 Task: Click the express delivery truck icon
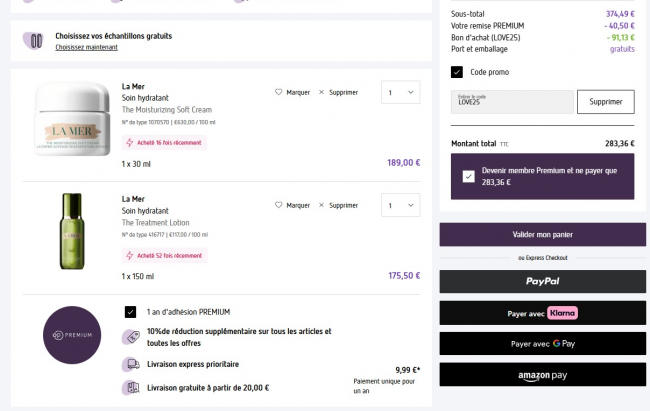(130, 364)
